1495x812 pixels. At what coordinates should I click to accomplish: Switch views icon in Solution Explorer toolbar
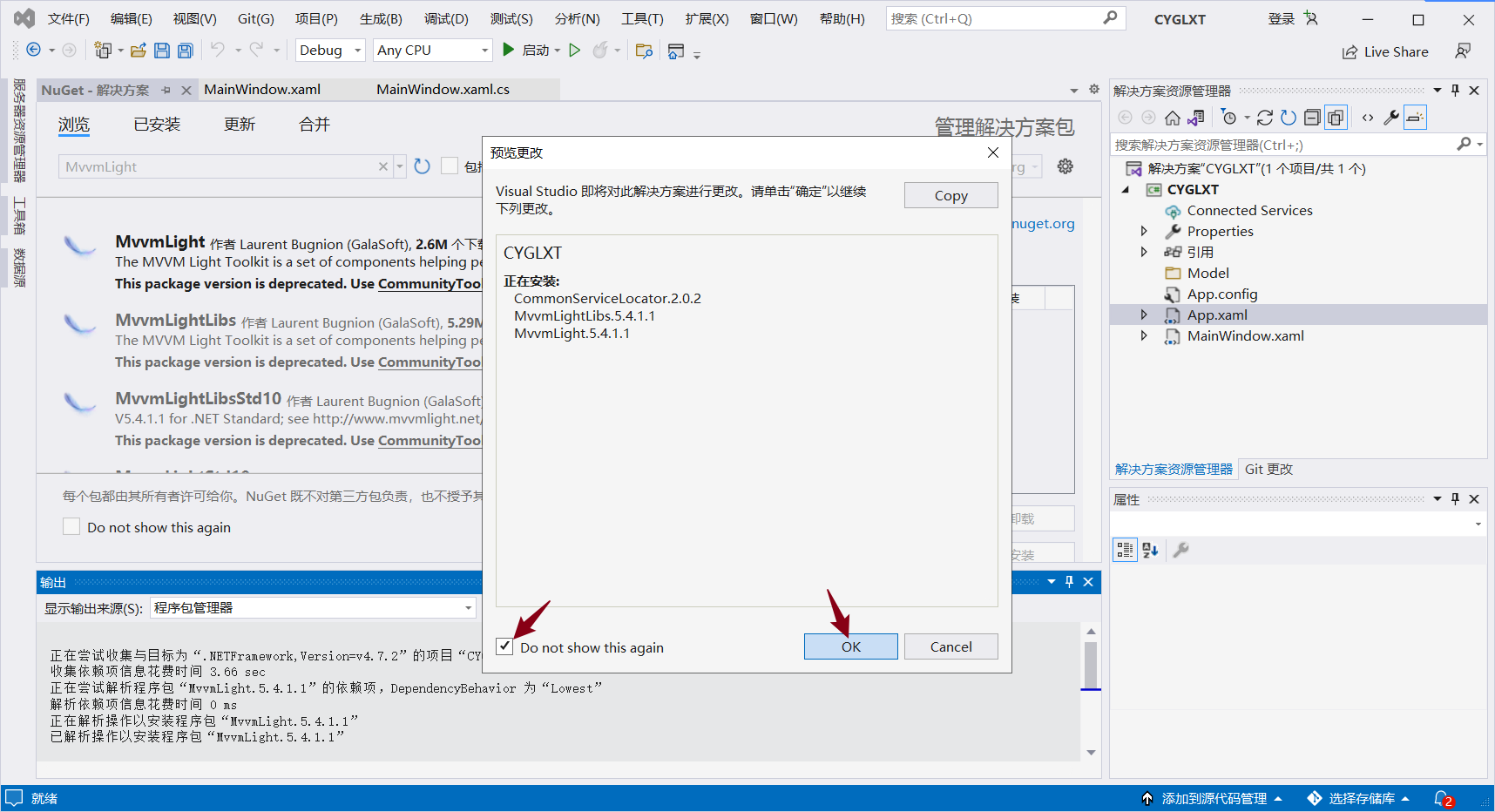click(1196, 118)
